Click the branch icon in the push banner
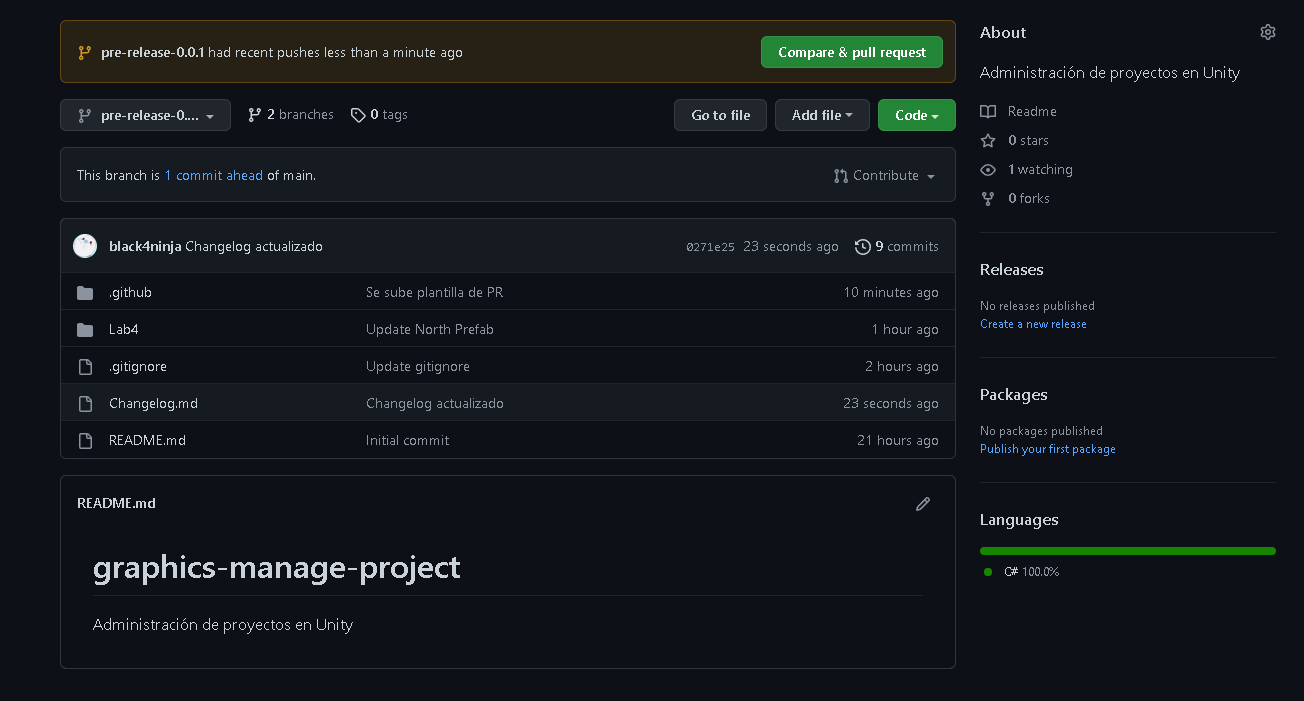The height and width of the screenshot is (701, 1304). coord(85,52)
